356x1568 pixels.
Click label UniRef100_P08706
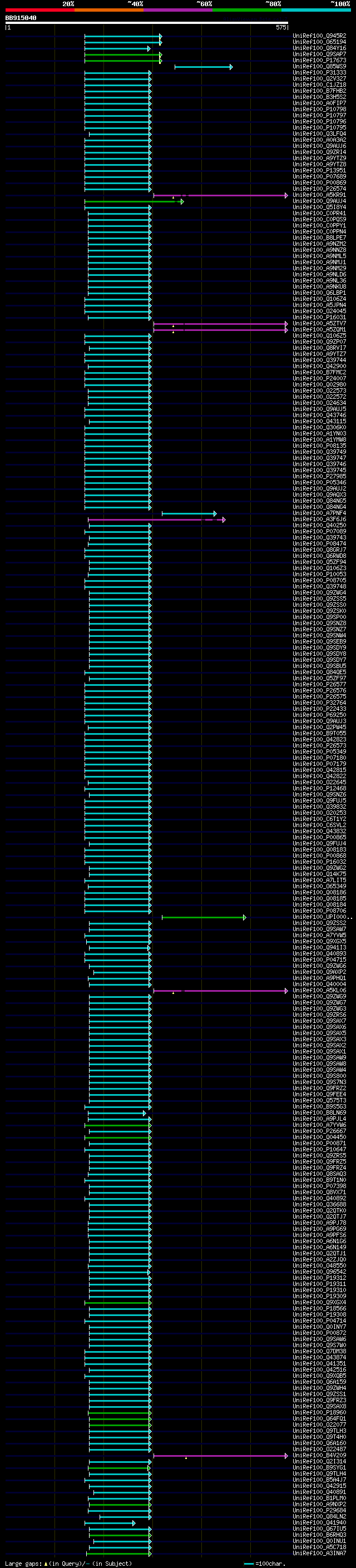point(311,911)
